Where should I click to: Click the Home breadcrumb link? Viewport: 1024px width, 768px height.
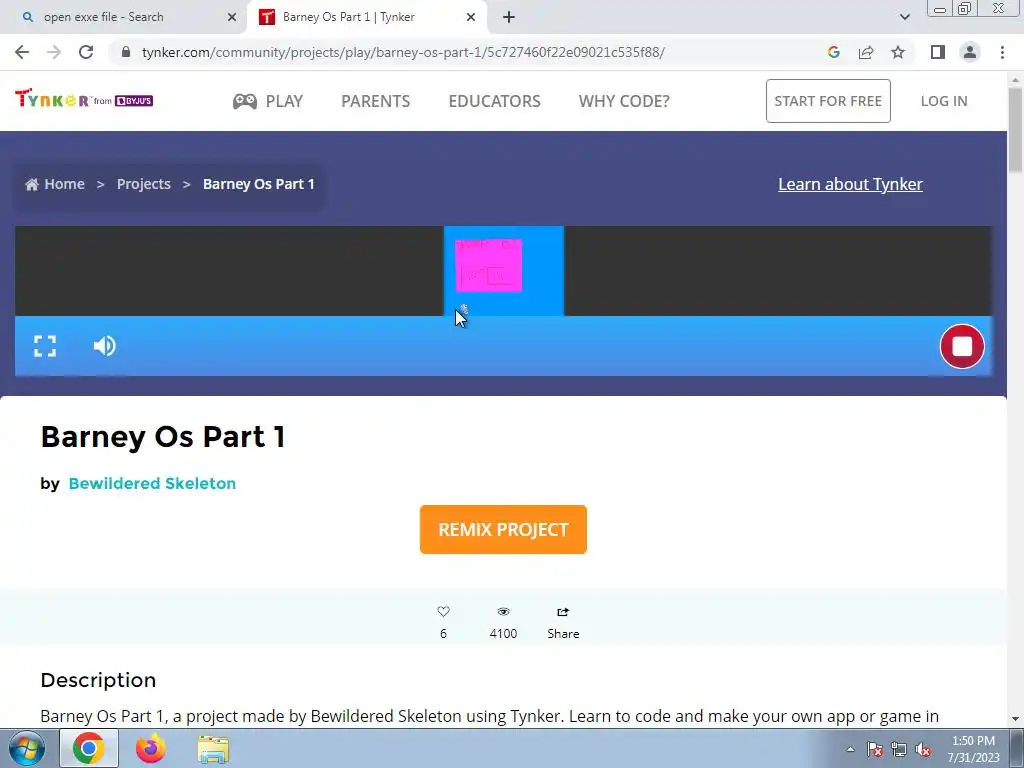pyautogui.click(x=55, y=184)
